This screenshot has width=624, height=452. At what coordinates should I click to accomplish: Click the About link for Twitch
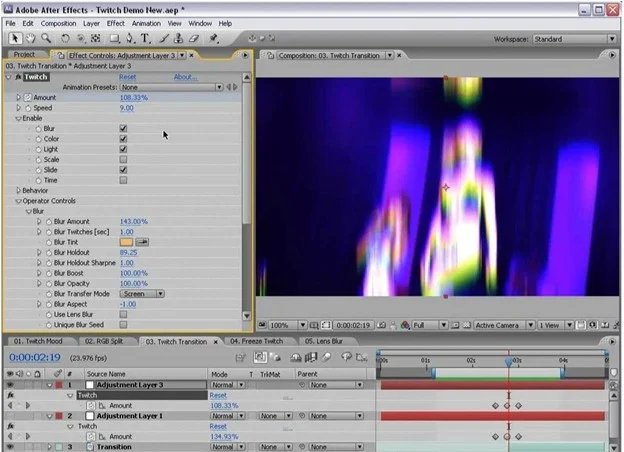(185, 77)
